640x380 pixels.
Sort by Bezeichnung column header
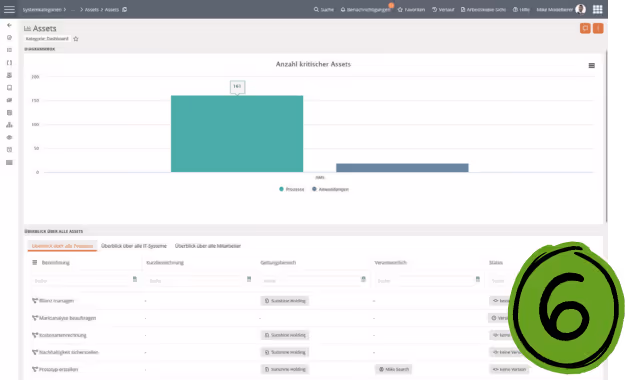click(x=56, y=262)
